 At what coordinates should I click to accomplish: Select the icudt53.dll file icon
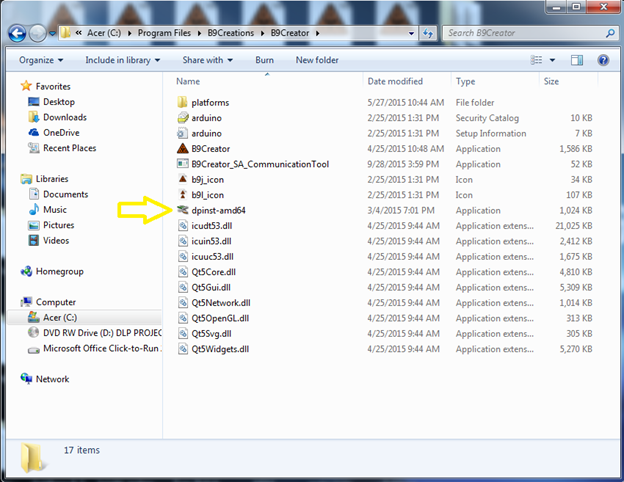point(182,226)
